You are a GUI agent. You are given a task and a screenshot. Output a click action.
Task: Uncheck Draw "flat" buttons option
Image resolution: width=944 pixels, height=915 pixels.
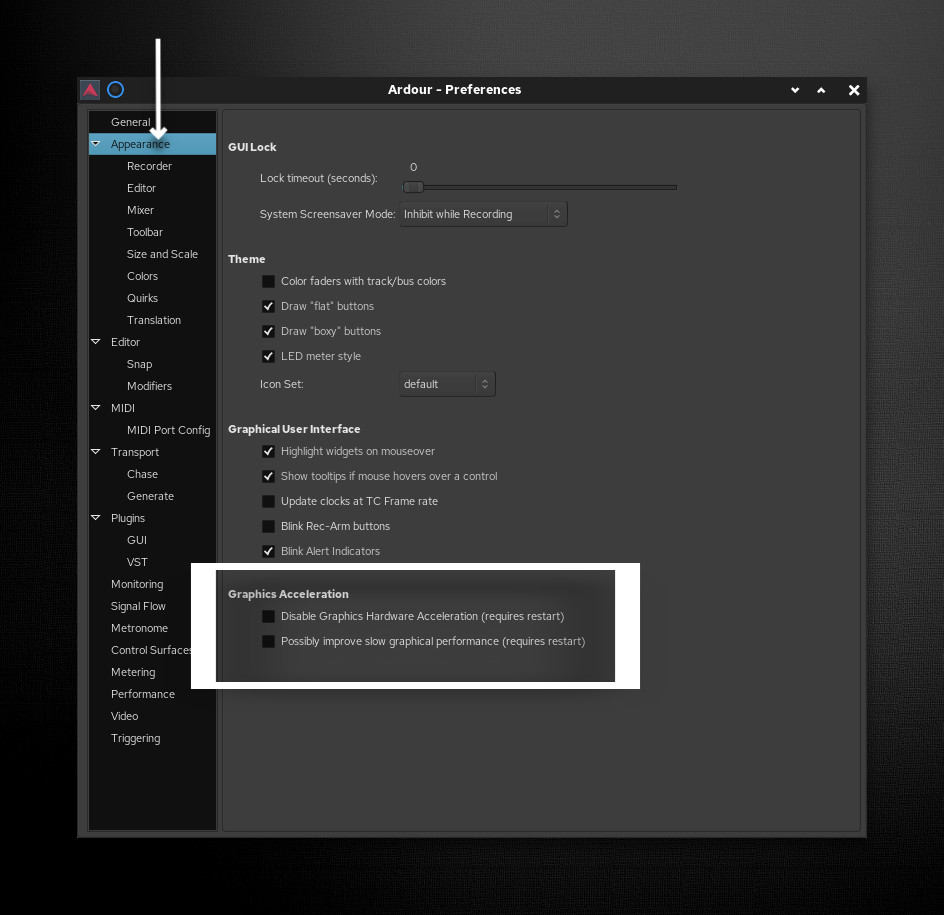tap(268, 307)
